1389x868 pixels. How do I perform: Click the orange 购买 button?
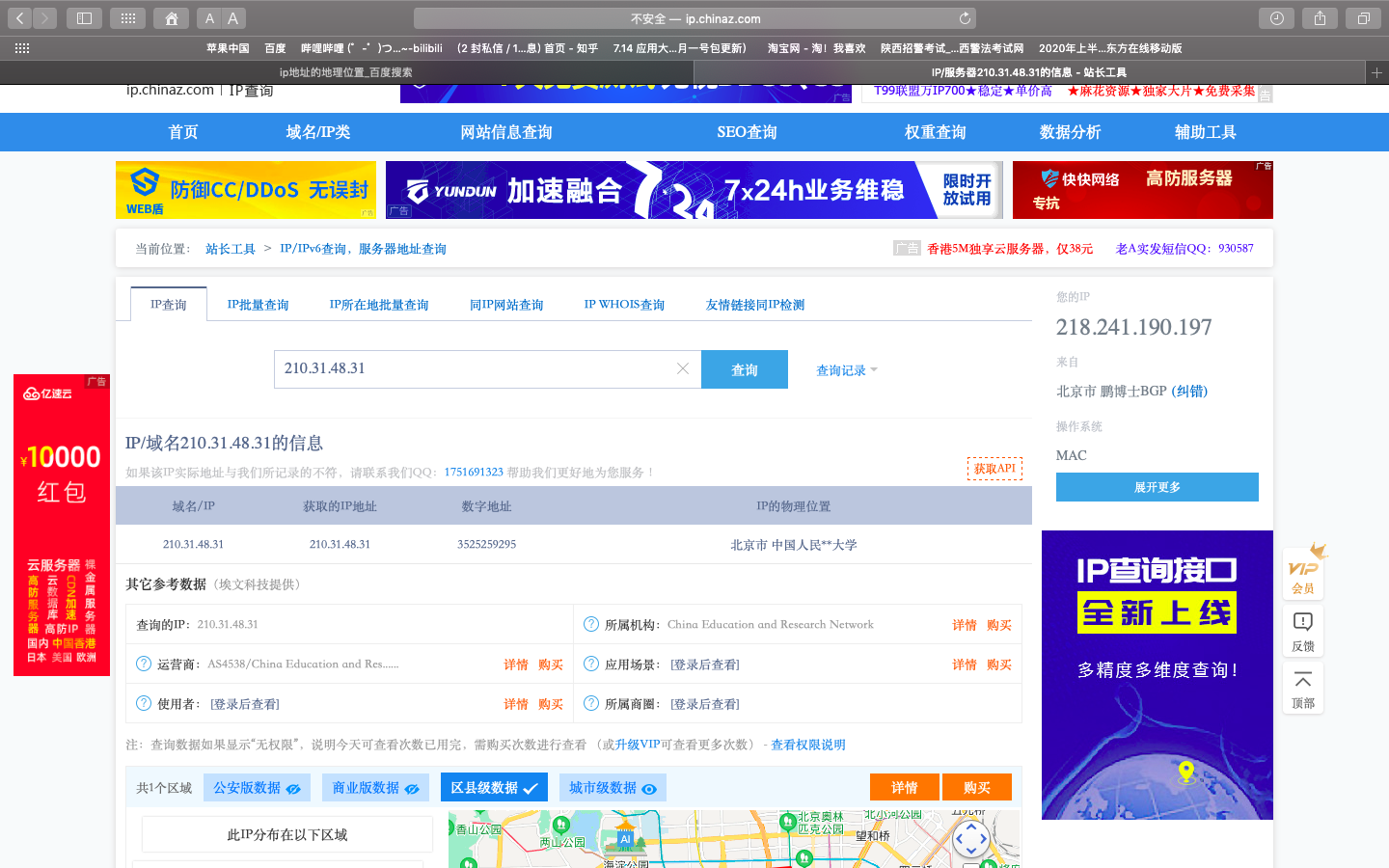click(977, 787)
